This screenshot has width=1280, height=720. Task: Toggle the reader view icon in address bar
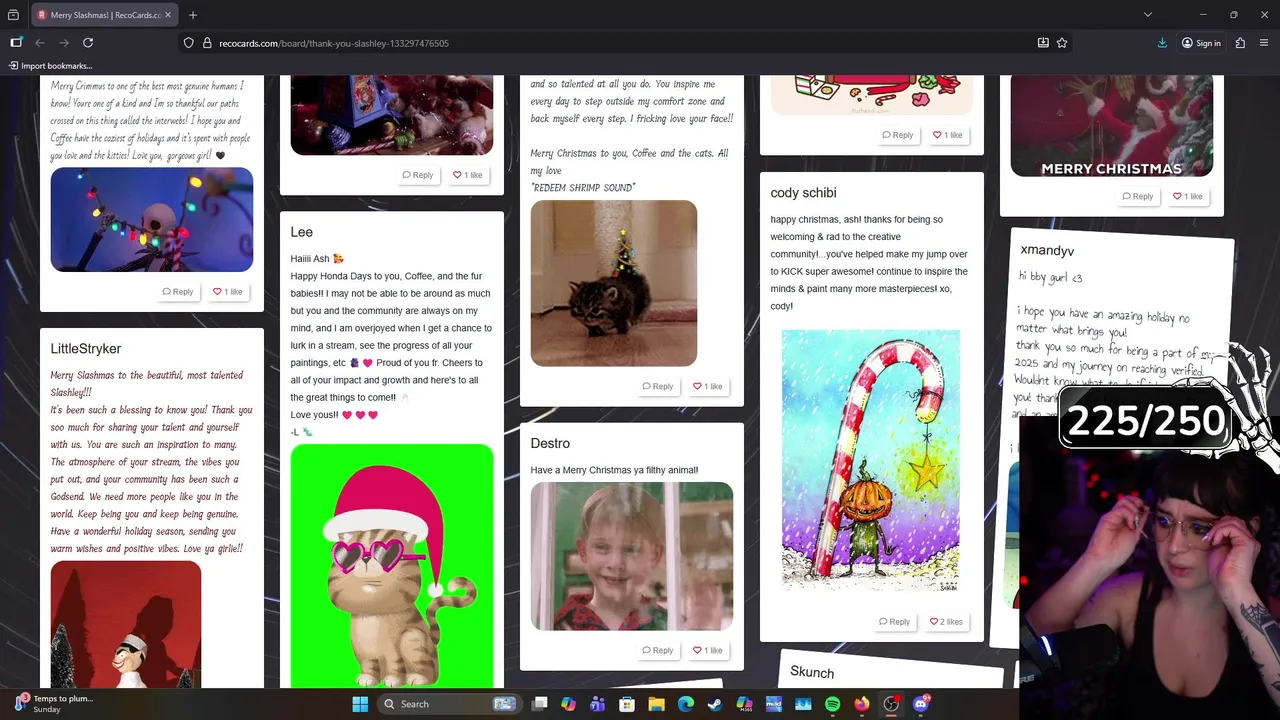(x=1043, y=43)
